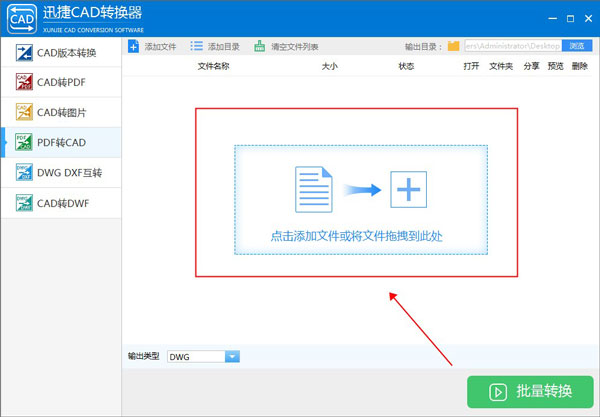Click the list-style 添加目录 icon

click(x=196, y=46)
